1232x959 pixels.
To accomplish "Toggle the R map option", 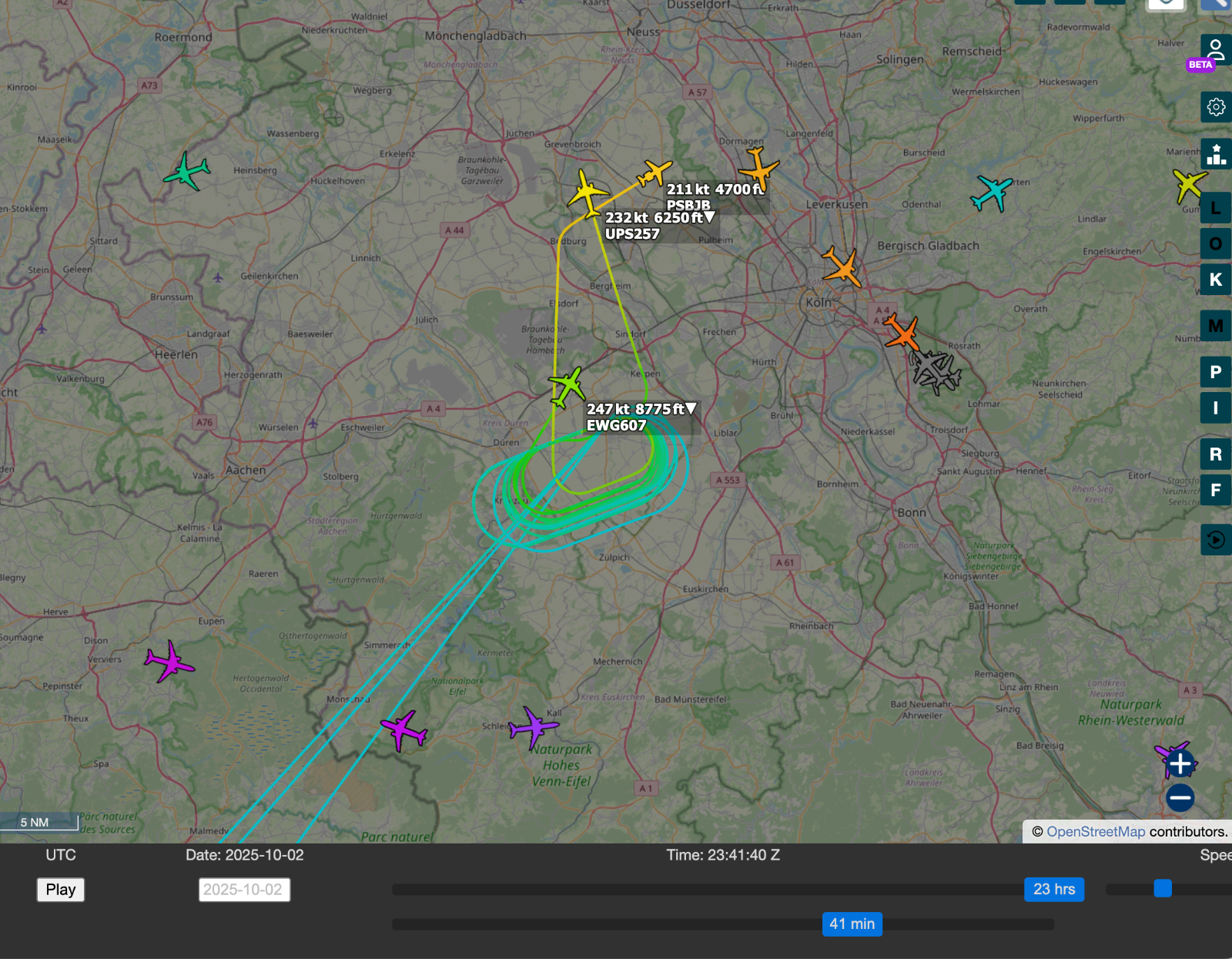I will pos(1216,454).
